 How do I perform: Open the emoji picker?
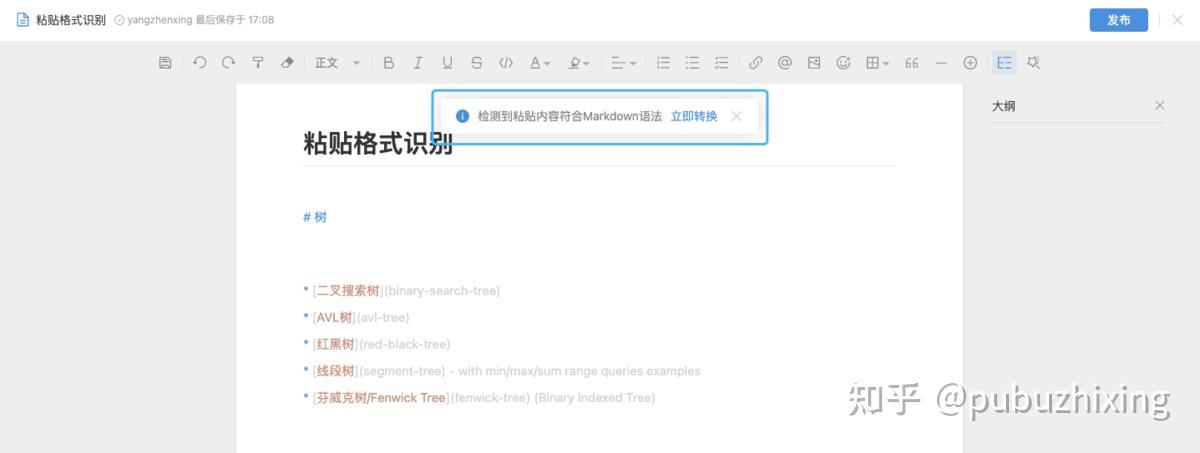(x=843, y=63)
